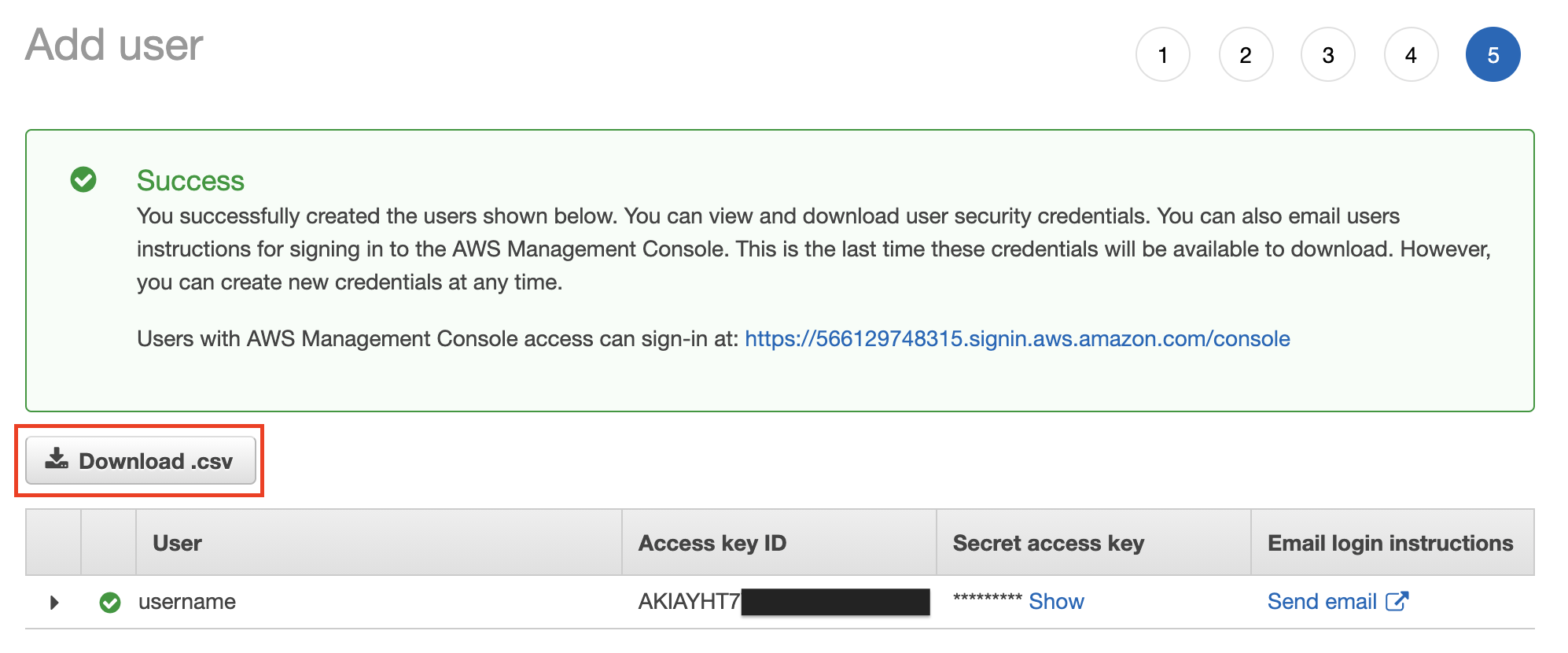Click the download arrow icon on the button

point(57,459)
